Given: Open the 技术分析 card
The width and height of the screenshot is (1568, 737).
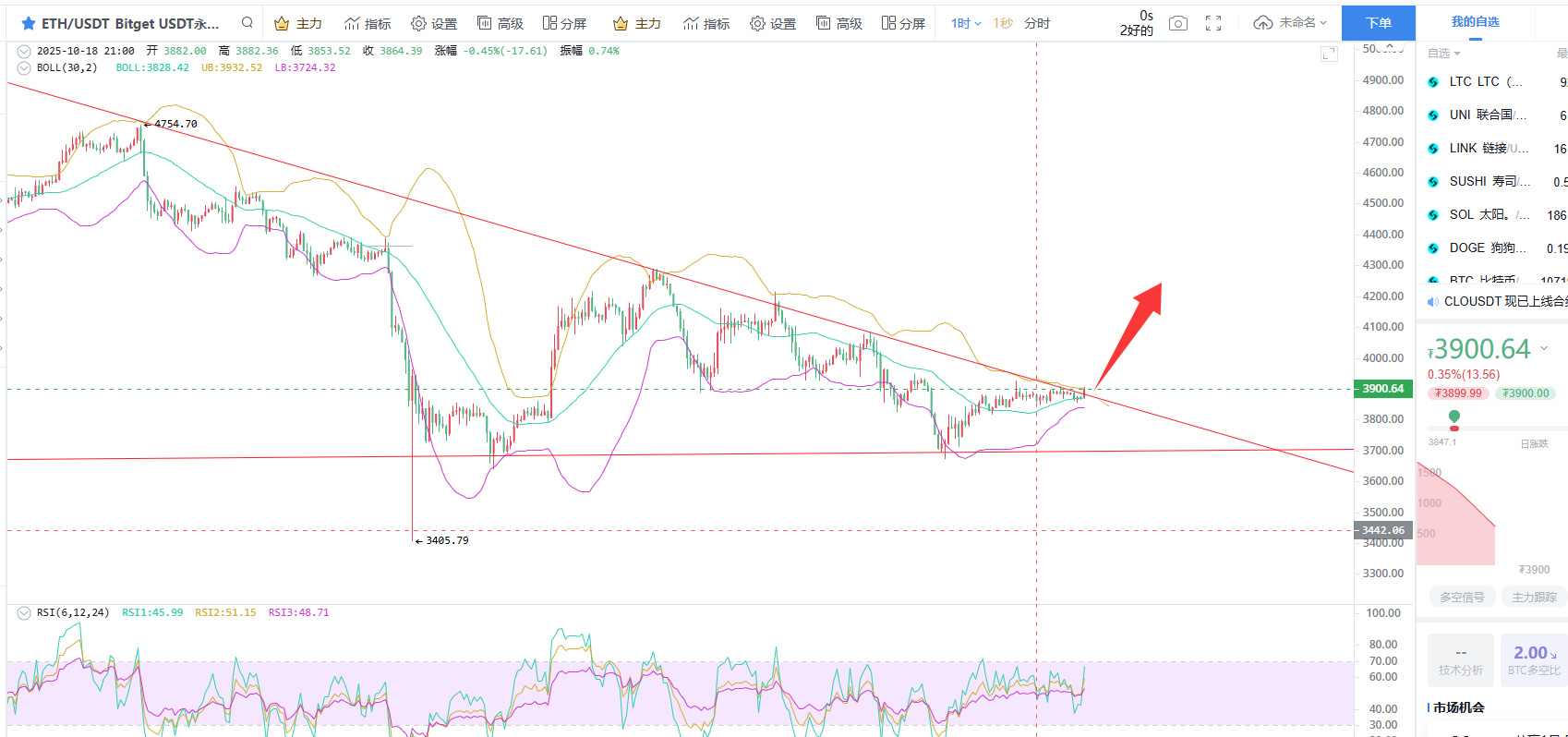Looking at the screenshot, I should coord(1461,661).
